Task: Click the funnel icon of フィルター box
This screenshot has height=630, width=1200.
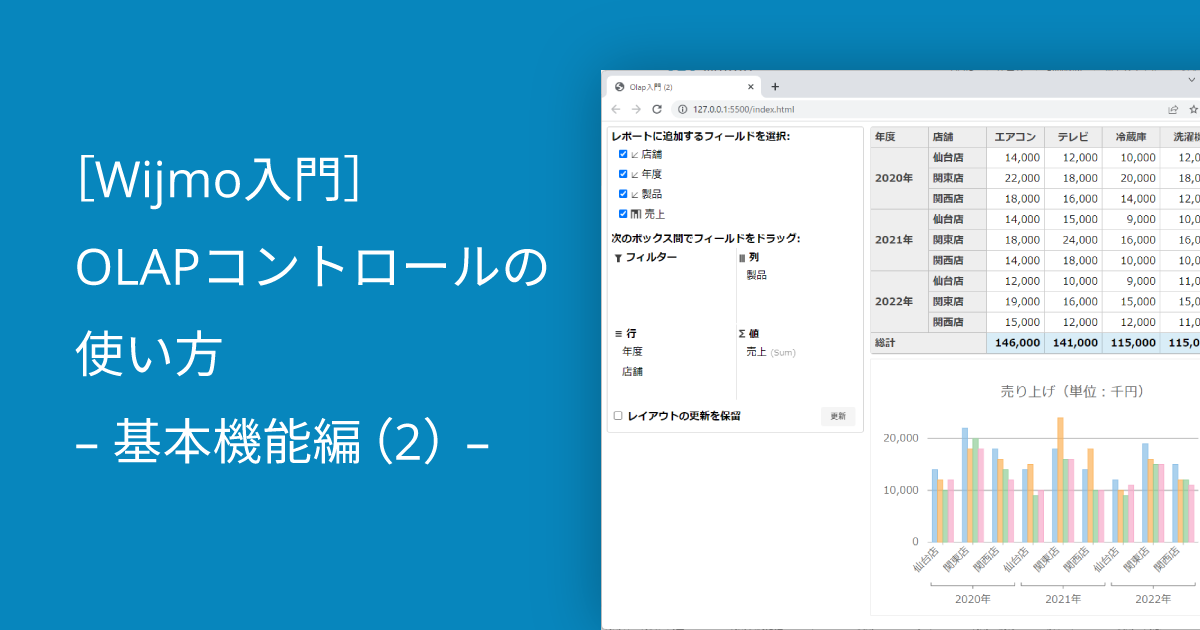Action: coord(617,258)
